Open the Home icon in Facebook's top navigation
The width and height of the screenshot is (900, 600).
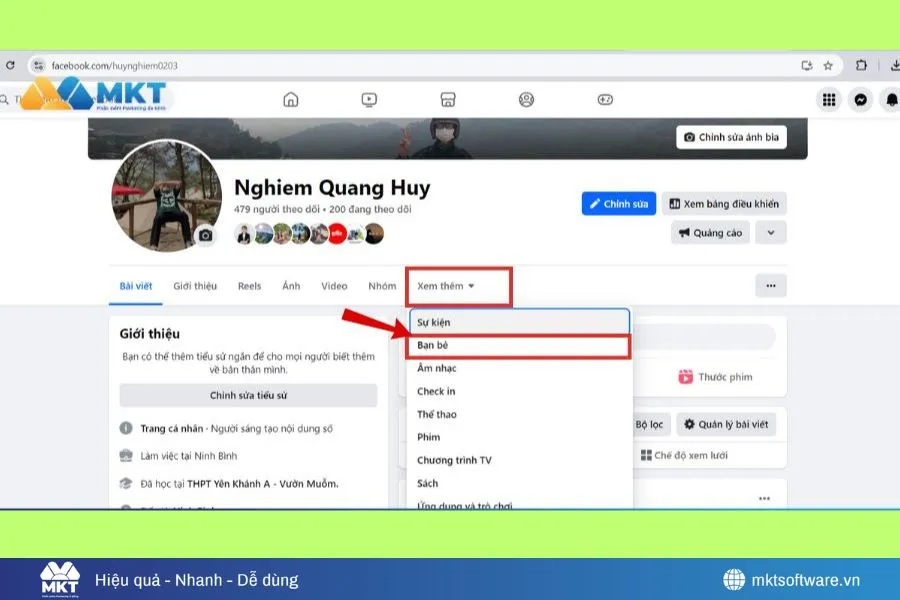tap(290, 99)
